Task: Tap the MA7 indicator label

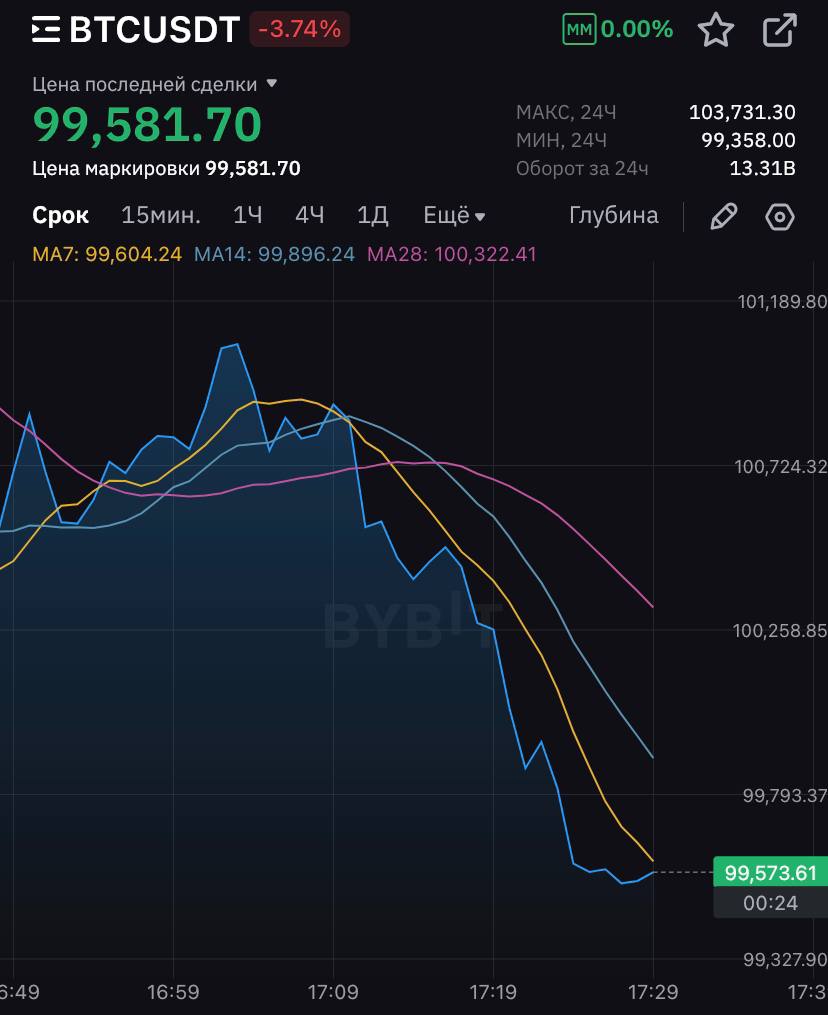Action: [x=107, y=254]
